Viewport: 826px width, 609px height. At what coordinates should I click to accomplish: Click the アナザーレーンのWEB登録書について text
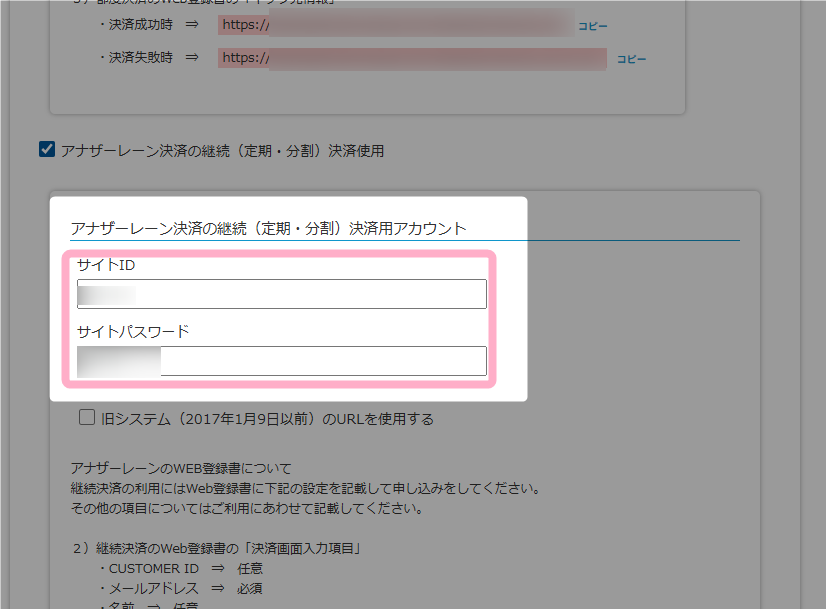pyautogui.click(x=181, y=468)
